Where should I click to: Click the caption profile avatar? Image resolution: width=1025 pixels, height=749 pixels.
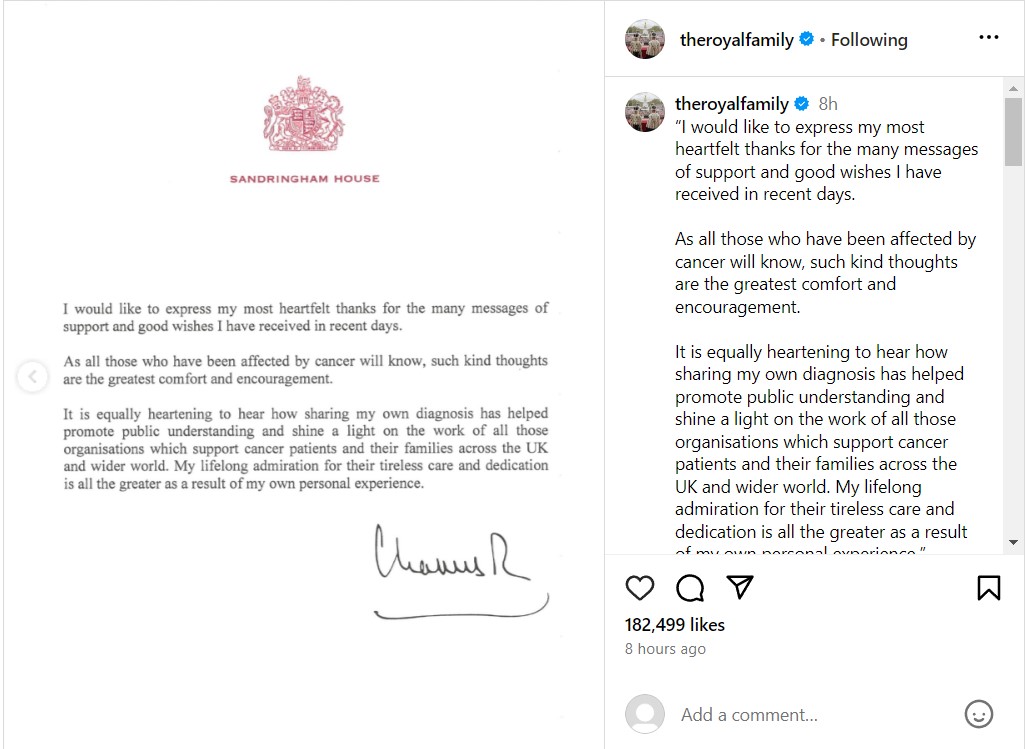tap(645, 112)
